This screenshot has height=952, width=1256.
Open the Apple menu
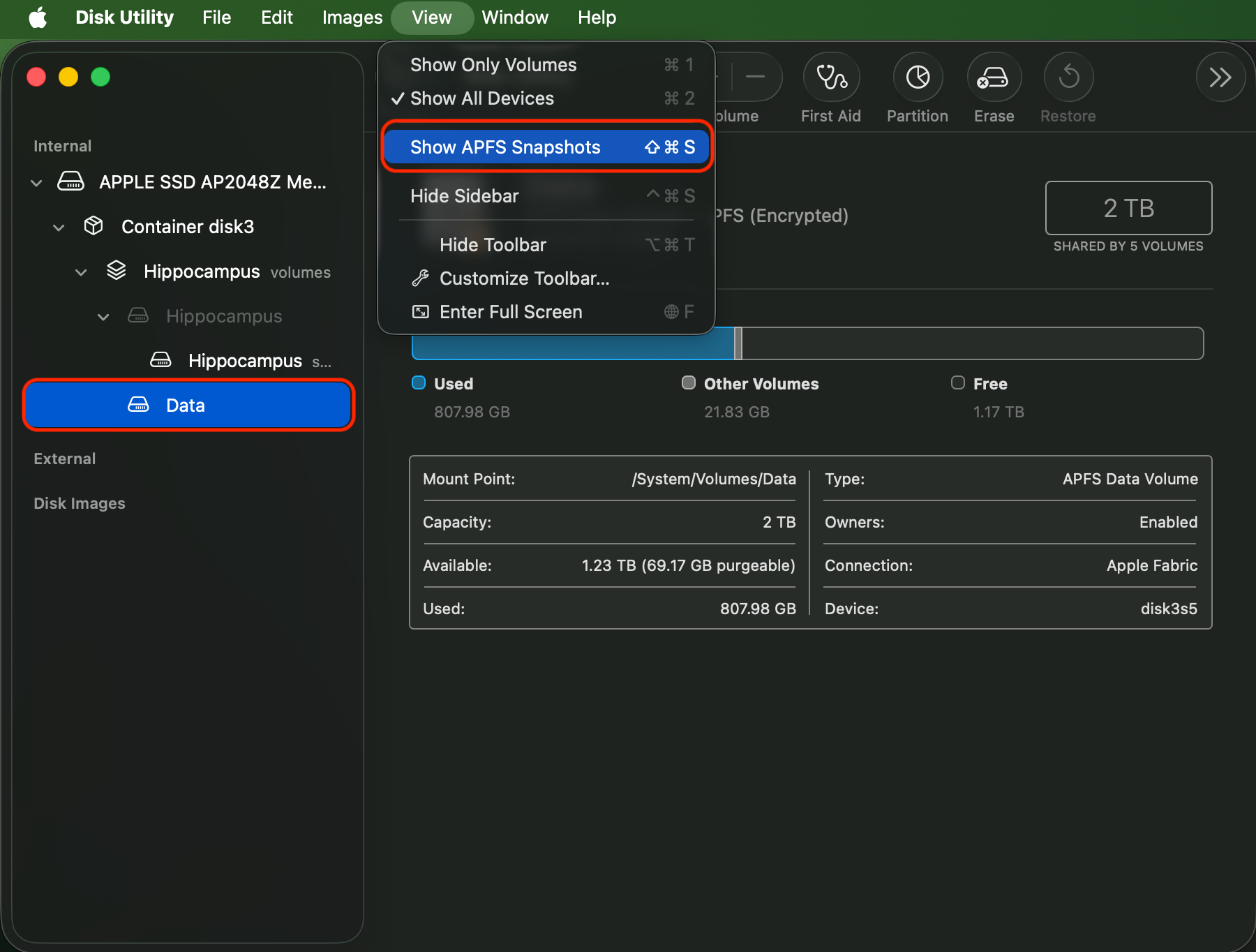38,17
